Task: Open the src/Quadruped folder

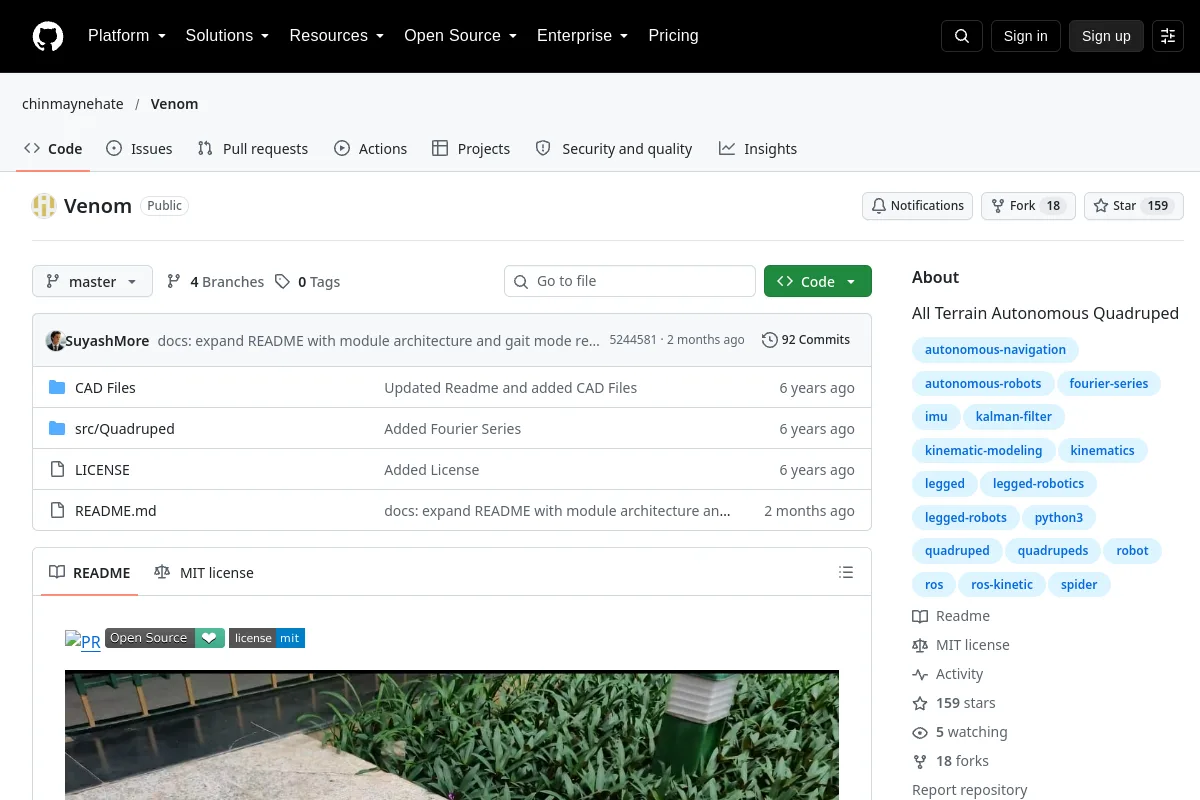Action: (125, 429)
